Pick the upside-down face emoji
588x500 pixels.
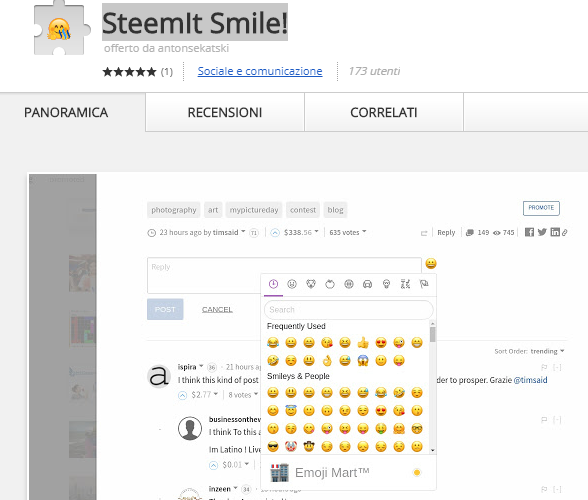[x=327, y=410]
